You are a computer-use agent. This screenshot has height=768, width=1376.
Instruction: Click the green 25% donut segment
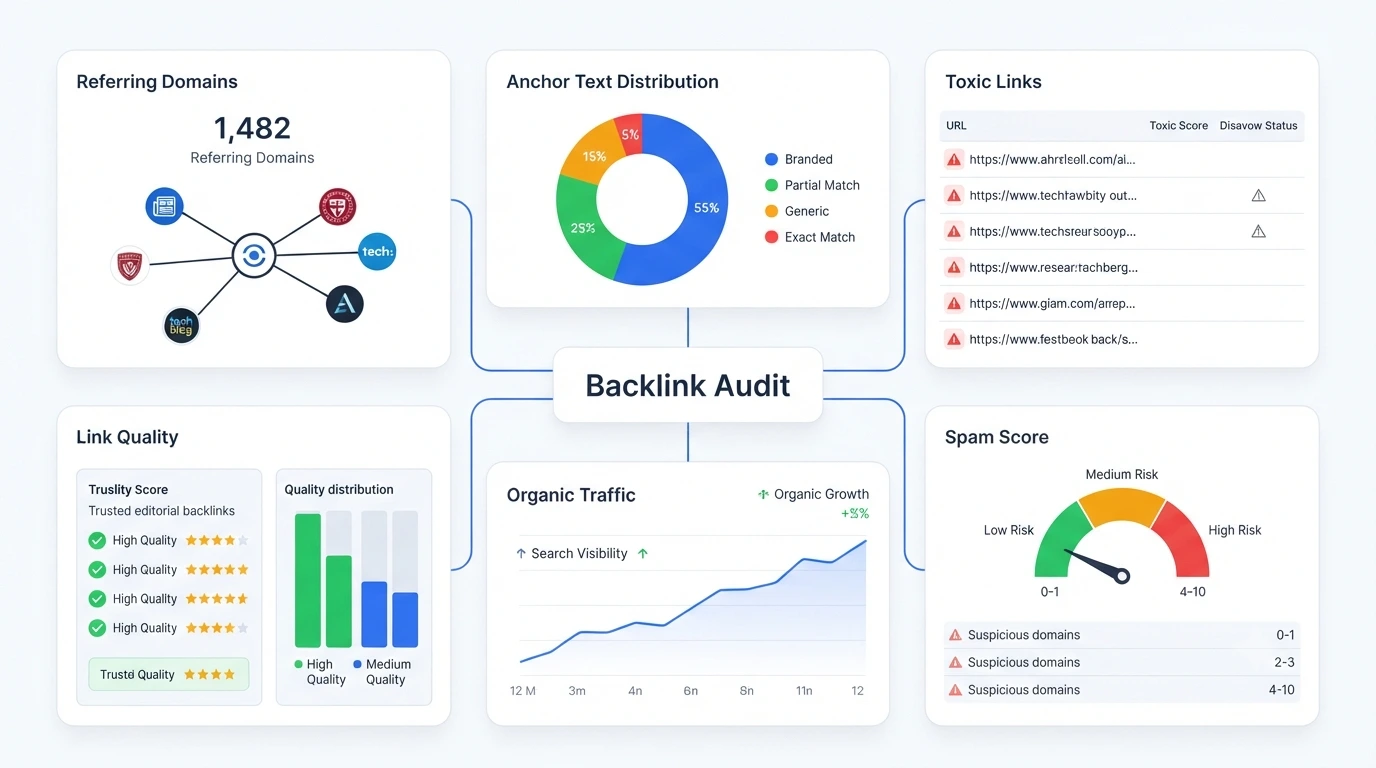pos(582,229)
